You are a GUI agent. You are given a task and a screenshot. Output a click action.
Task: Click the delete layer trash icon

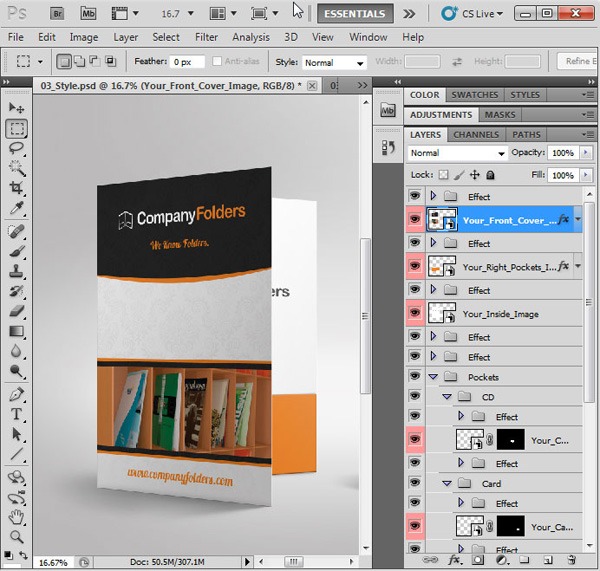(571, 561)
